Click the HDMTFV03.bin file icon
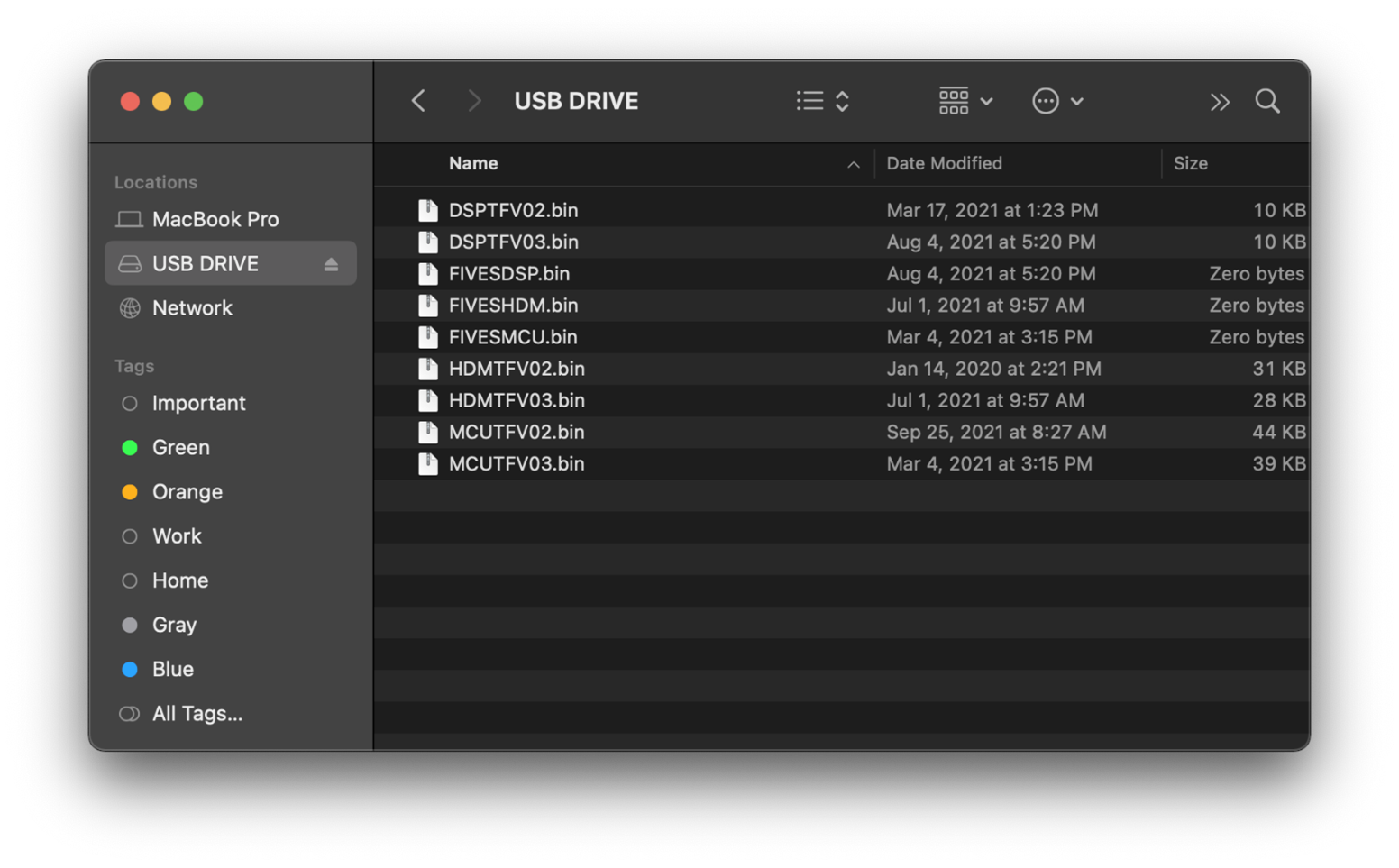 [x=428, y=400]
